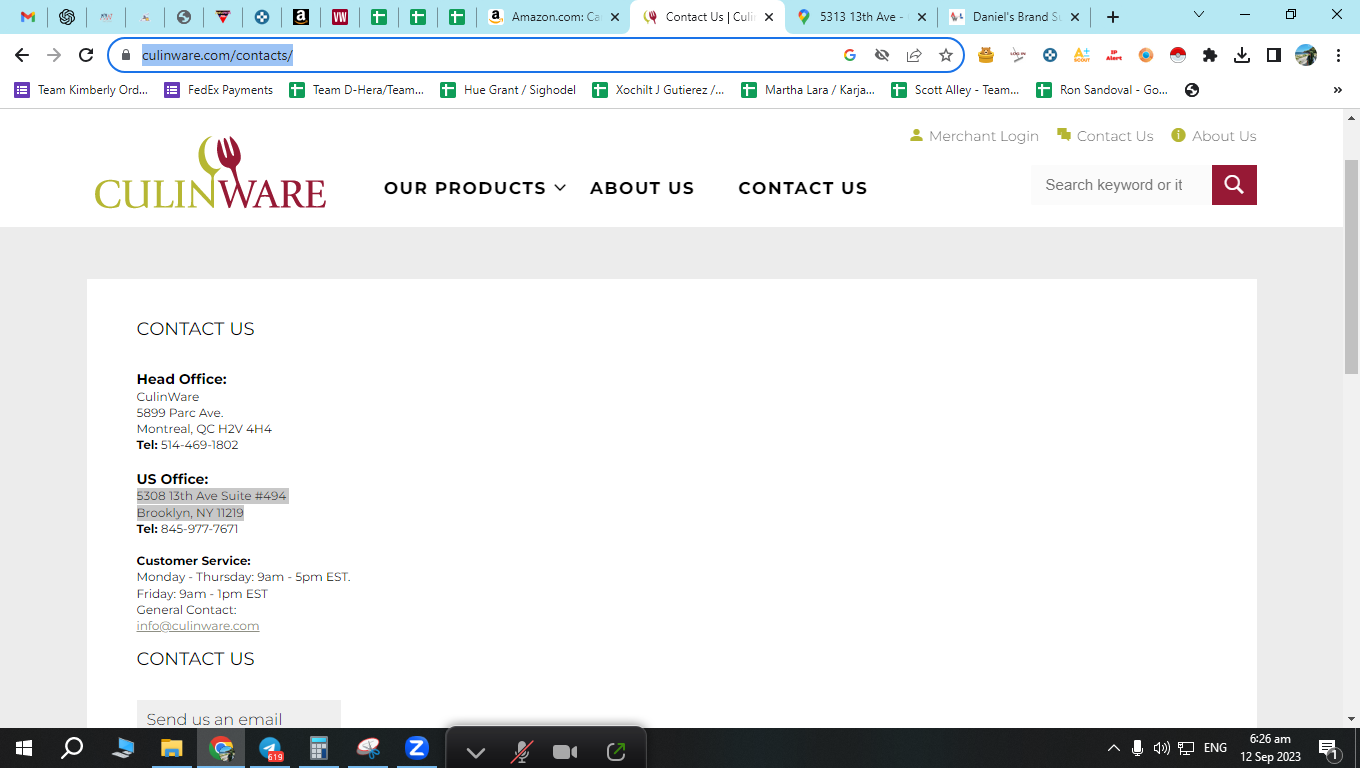Open Snipping Tool from the taskbar
This screenshot has height=768, width=1360.
click(x=368, y=748)
